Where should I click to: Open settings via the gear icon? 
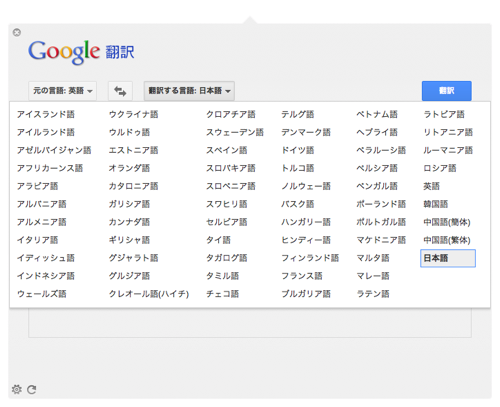point(17,389)
